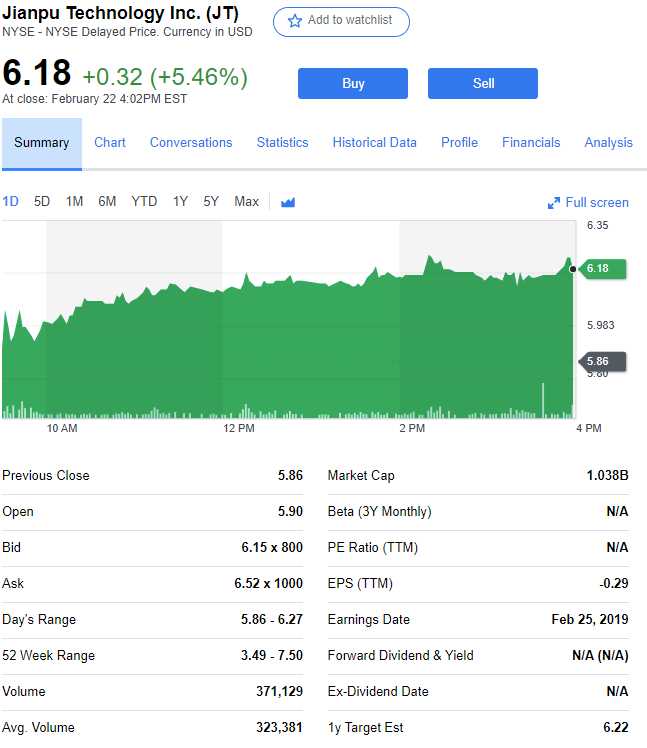Screen dimensions: 647x748
Task: Select the 5Y chart range
Action: (x=211, y=201)
